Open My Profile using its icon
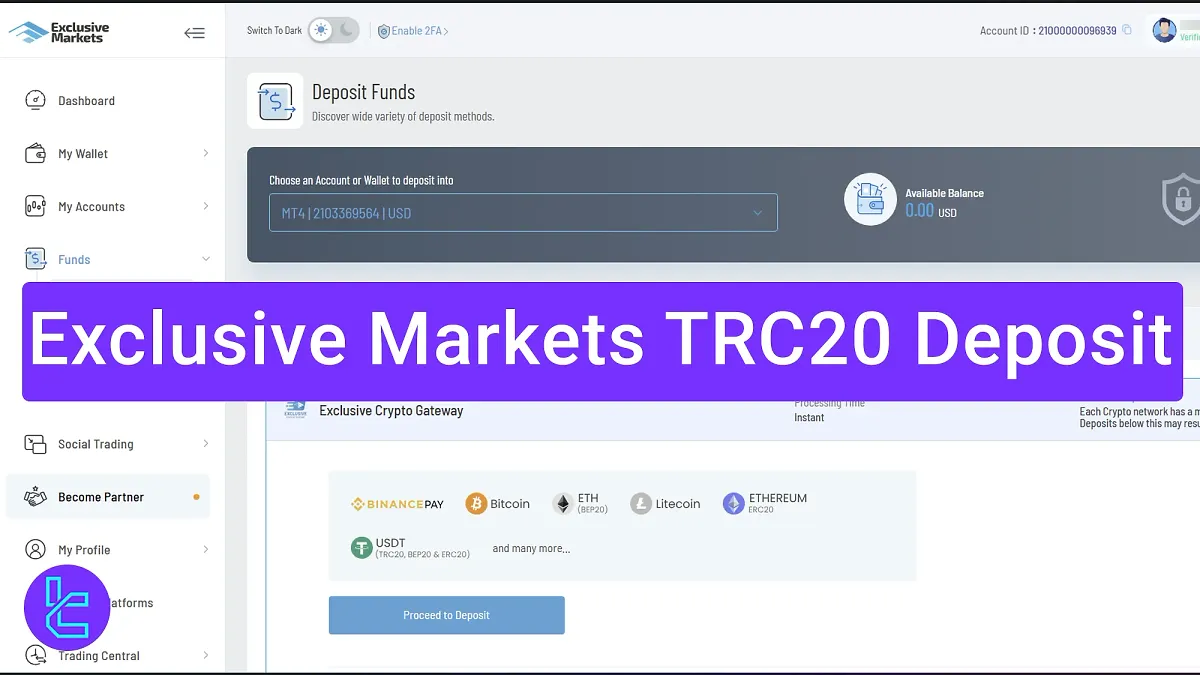The image size is (1200, 675). tap(36, 549)
